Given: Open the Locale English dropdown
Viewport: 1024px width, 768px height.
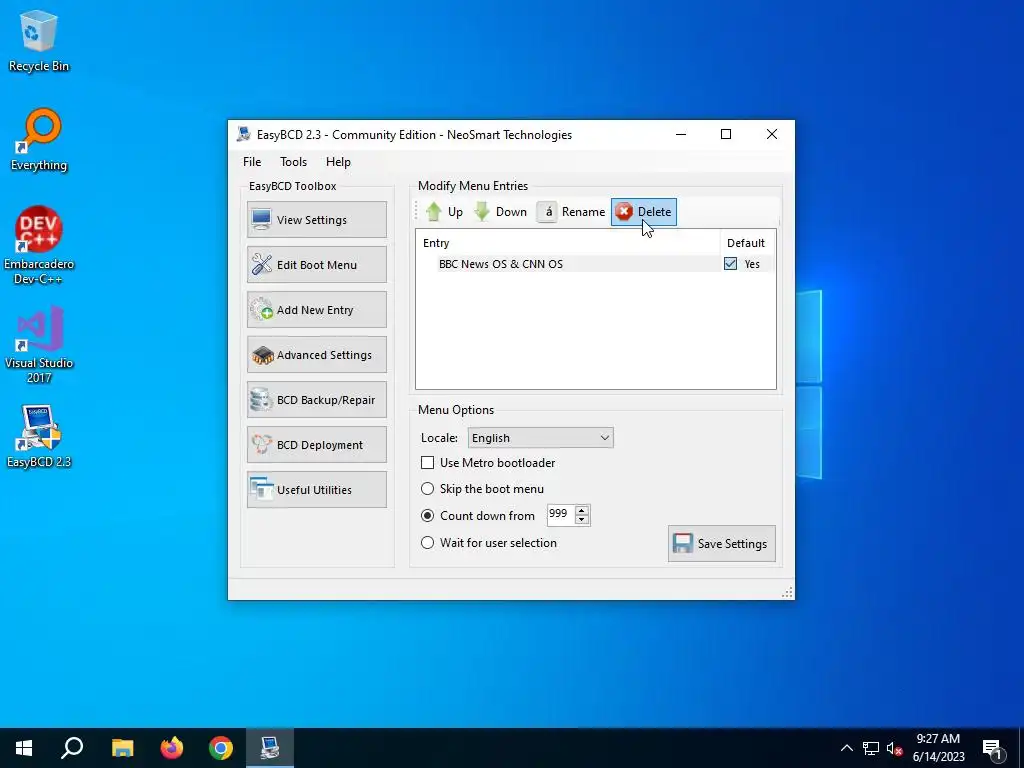Looking at the screenshot, I should tap(541, 438).
